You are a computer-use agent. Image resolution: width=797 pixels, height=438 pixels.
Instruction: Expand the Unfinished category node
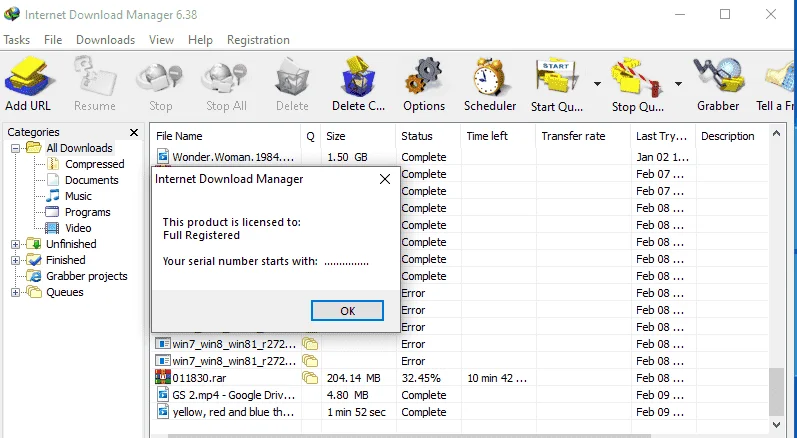coord(16,244)
